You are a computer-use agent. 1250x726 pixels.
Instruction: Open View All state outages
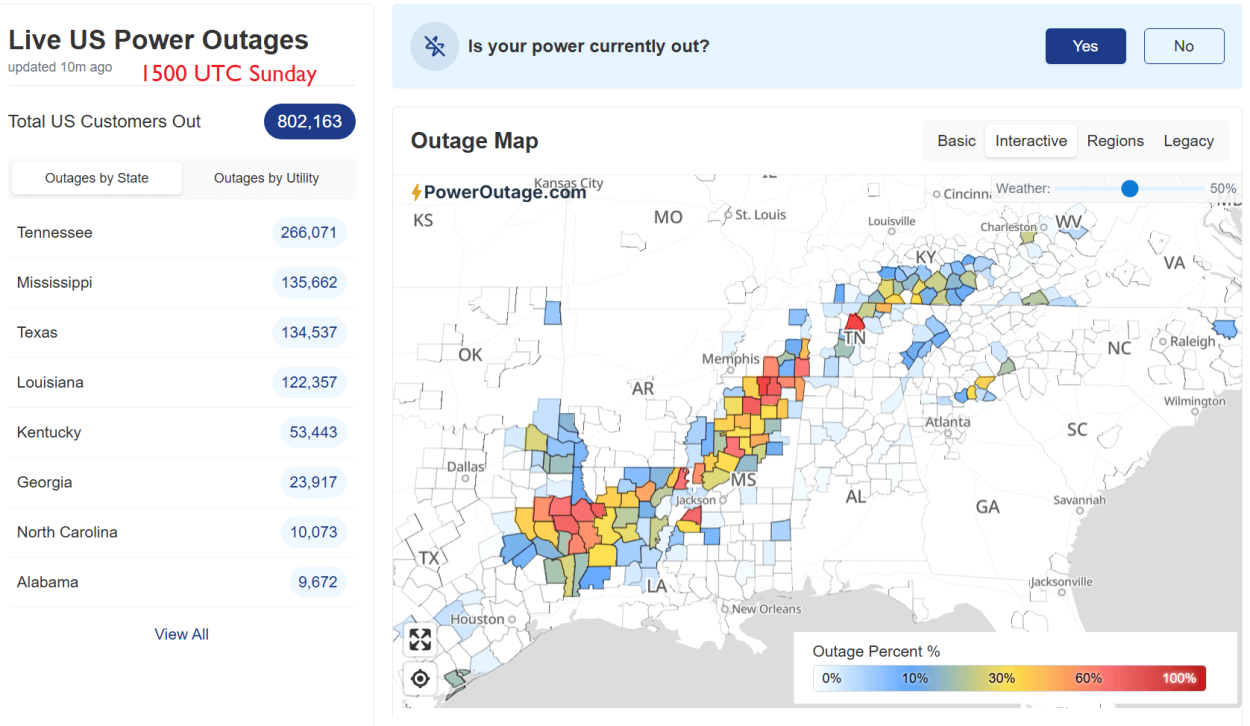[x=181, y=633]
